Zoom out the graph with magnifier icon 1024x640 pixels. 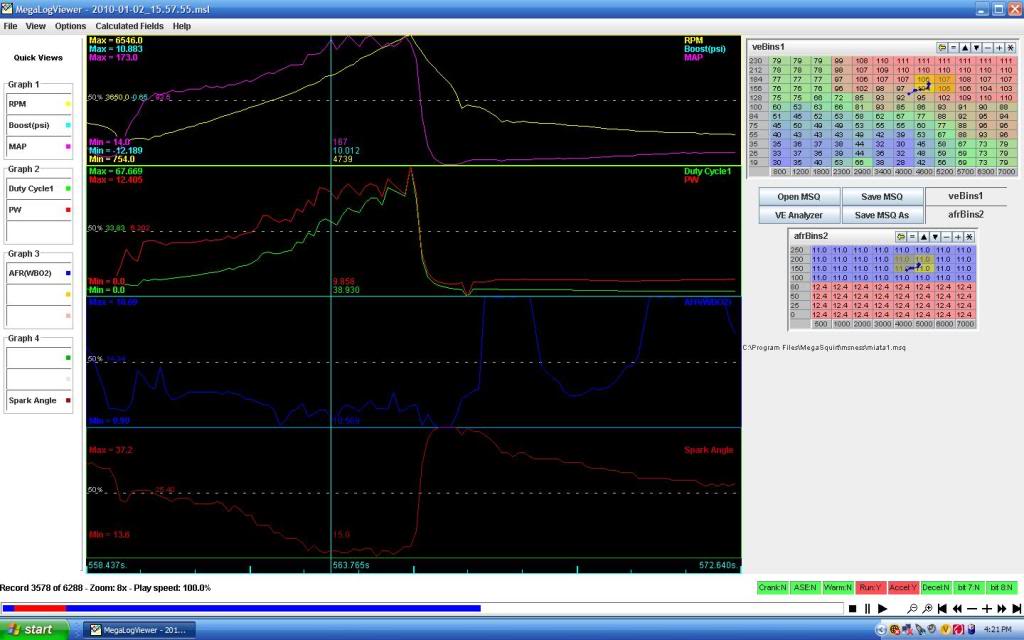912,608
